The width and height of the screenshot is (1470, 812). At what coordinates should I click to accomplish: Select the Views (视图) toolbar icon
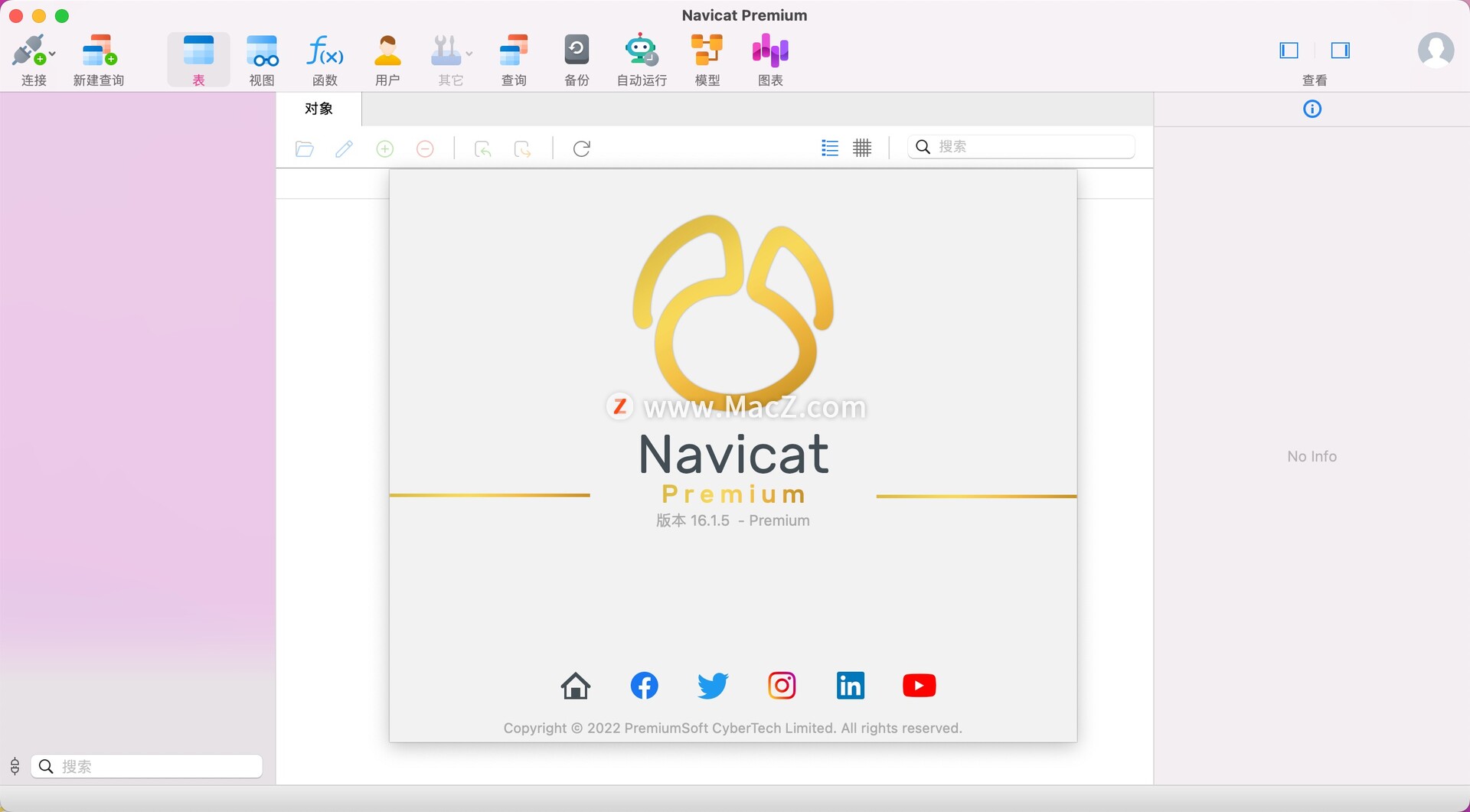click(x=262, y=52)
